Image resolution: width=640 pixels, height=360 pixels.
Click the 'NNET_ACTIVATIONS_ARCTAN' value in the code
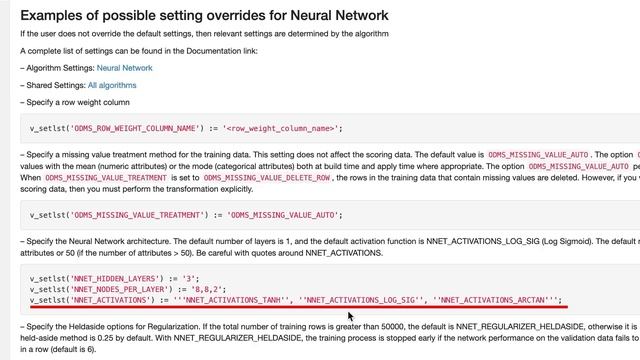[495, 300]
